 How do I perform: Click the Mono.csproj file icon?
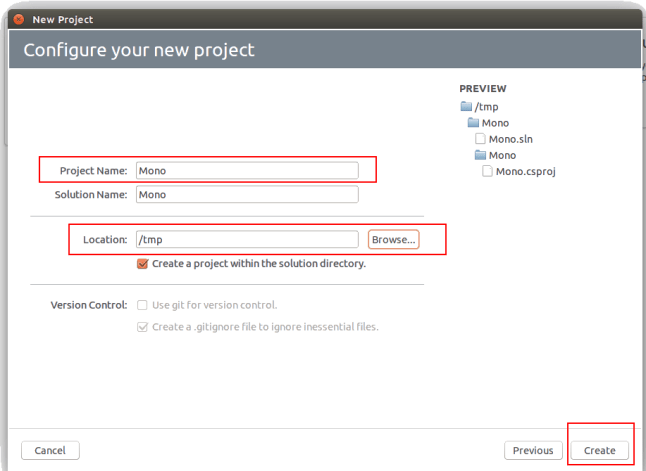(487, 171)
